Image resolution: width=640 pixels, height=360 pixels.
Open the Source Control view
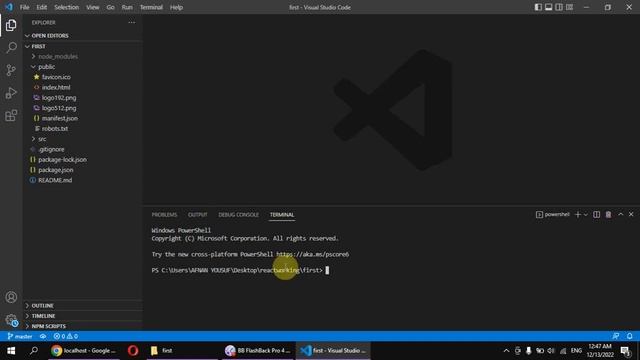(11, 70)
